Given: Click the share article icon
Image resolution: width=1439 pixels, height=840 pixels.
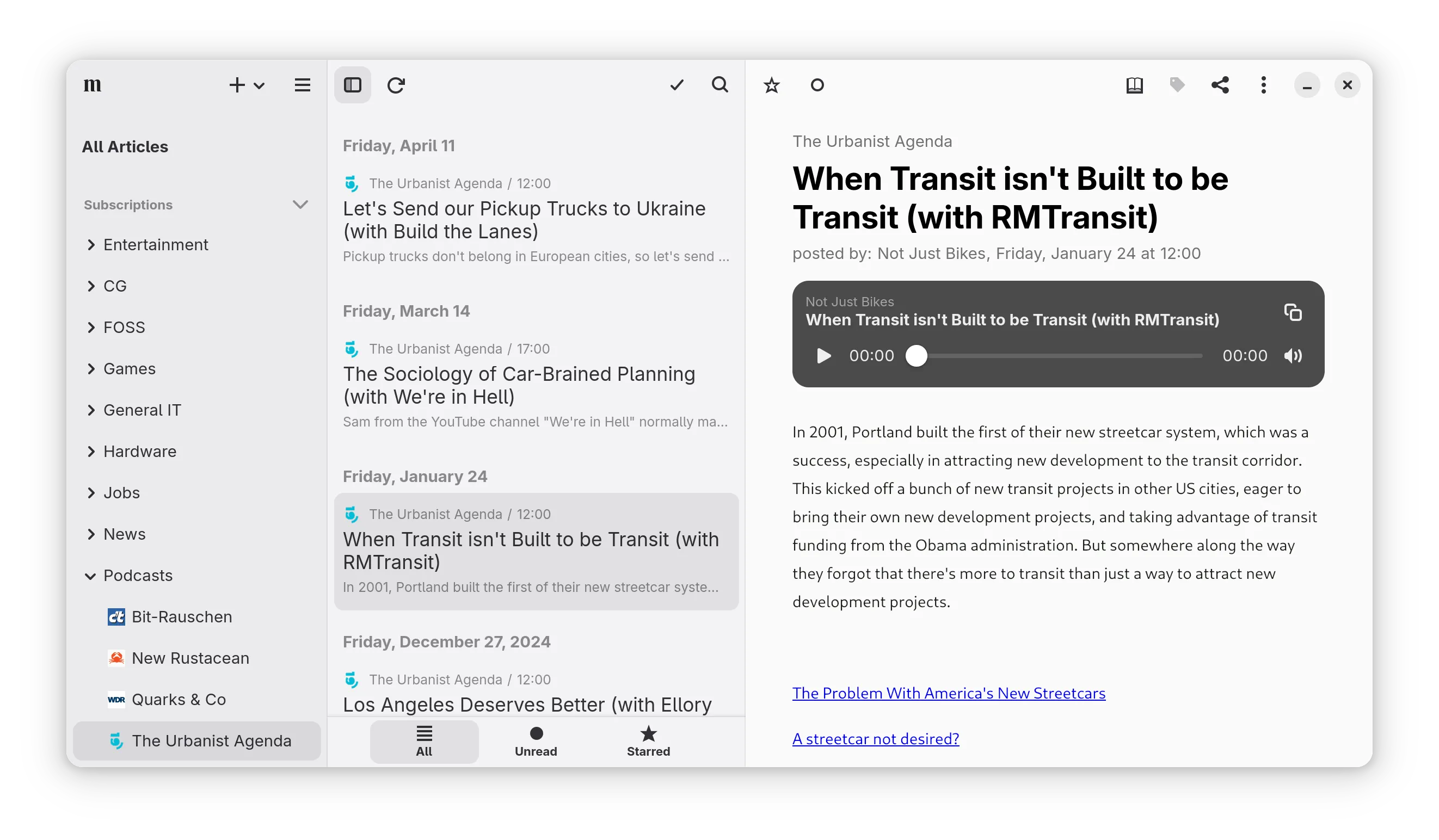Looking at the screenshot, I should point(1220,85).
